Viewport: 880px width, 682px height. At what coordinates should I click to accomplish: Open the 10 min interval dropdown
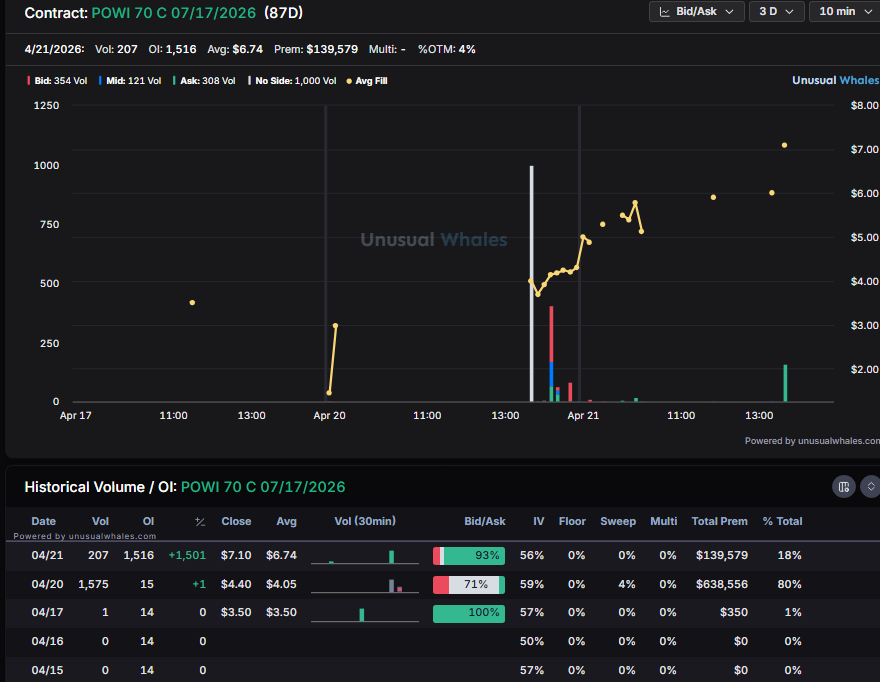click(x=843, y=11)
